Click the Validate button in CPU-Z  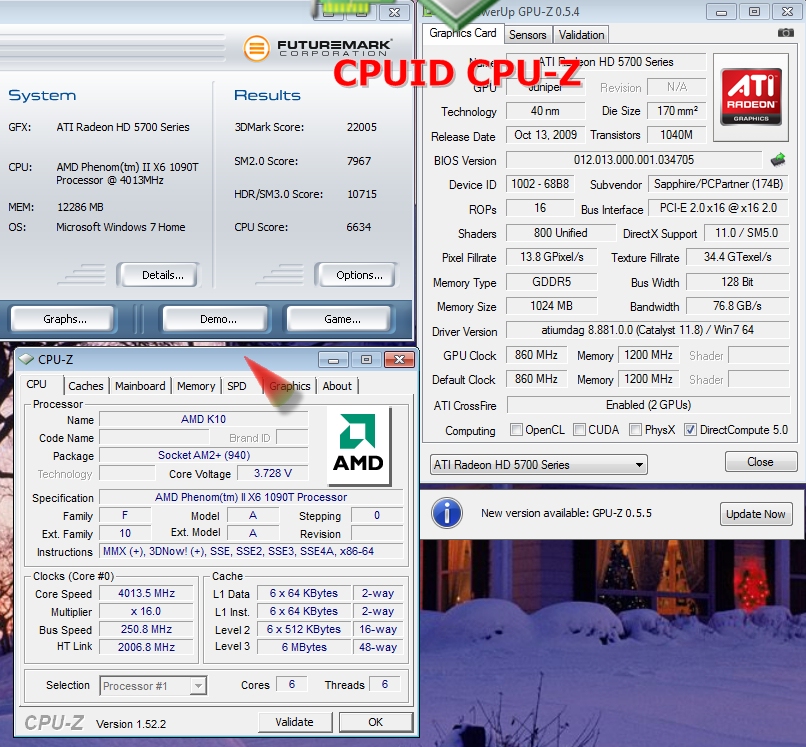[x=295, y=722]
